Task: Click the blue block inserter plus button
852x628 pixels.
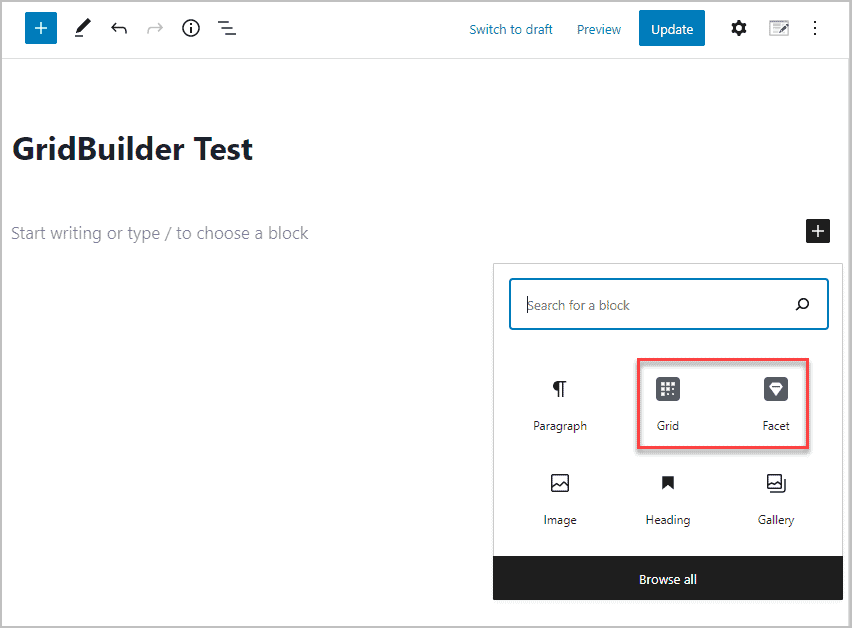Action: click(41, 29)
